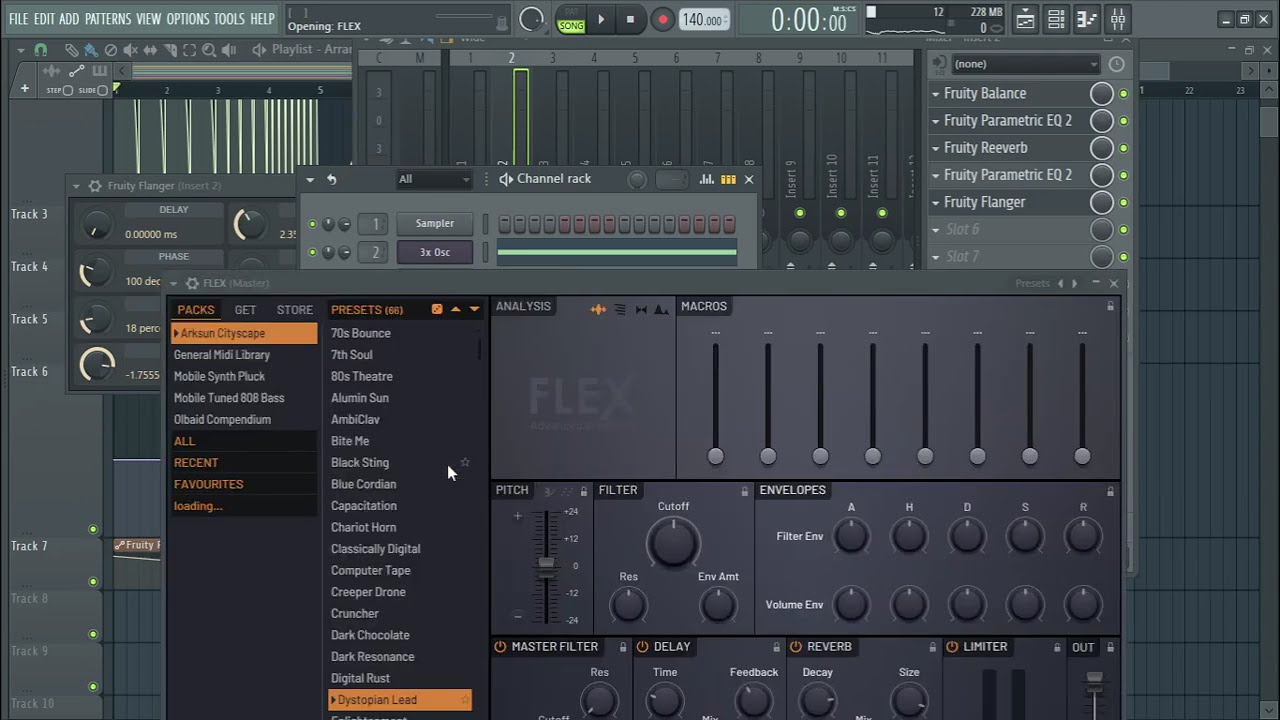
Task: Click the Macros panel lock icon
Action: [x=1110, y=306]
